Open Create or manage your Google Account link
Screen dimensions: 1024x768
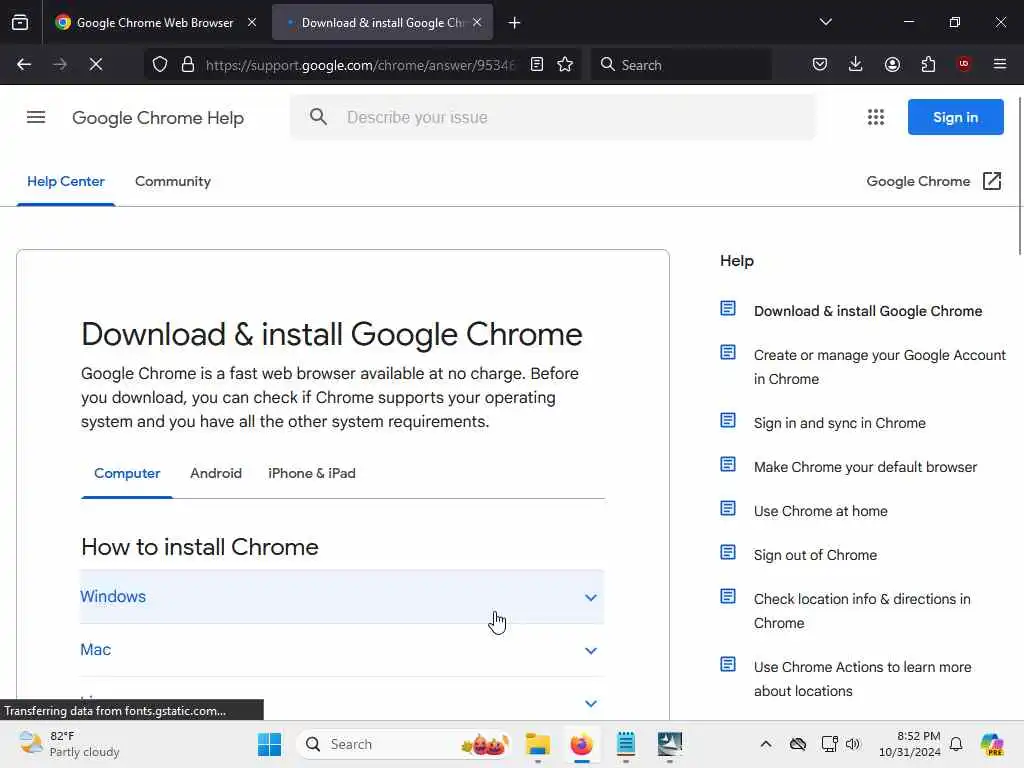pyautogui.click(x=880, y=367)
